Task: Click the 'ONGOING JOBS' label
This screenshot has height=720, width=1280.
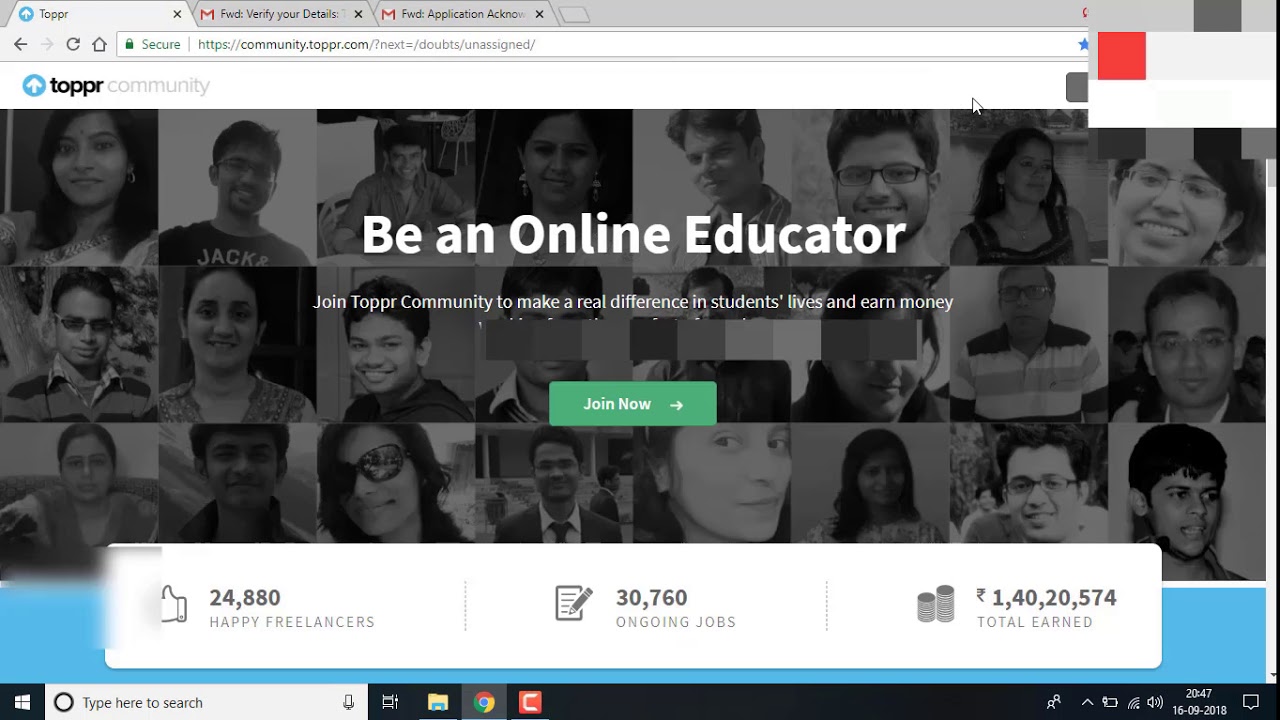Action: [x=676, y=622]
